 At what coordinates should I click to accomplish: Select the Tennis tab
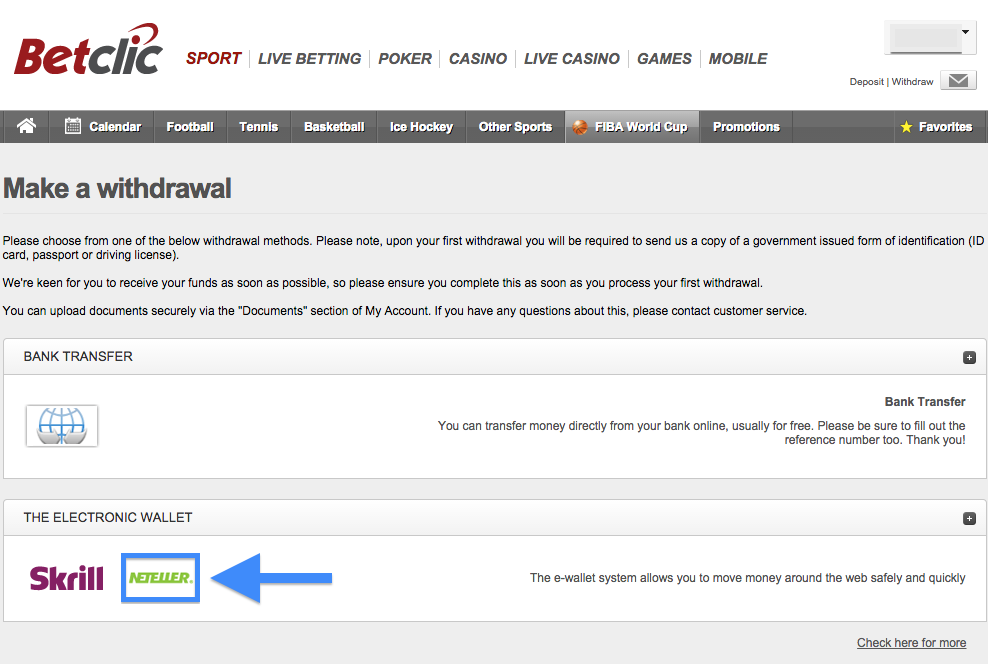(x=258, y=127)
